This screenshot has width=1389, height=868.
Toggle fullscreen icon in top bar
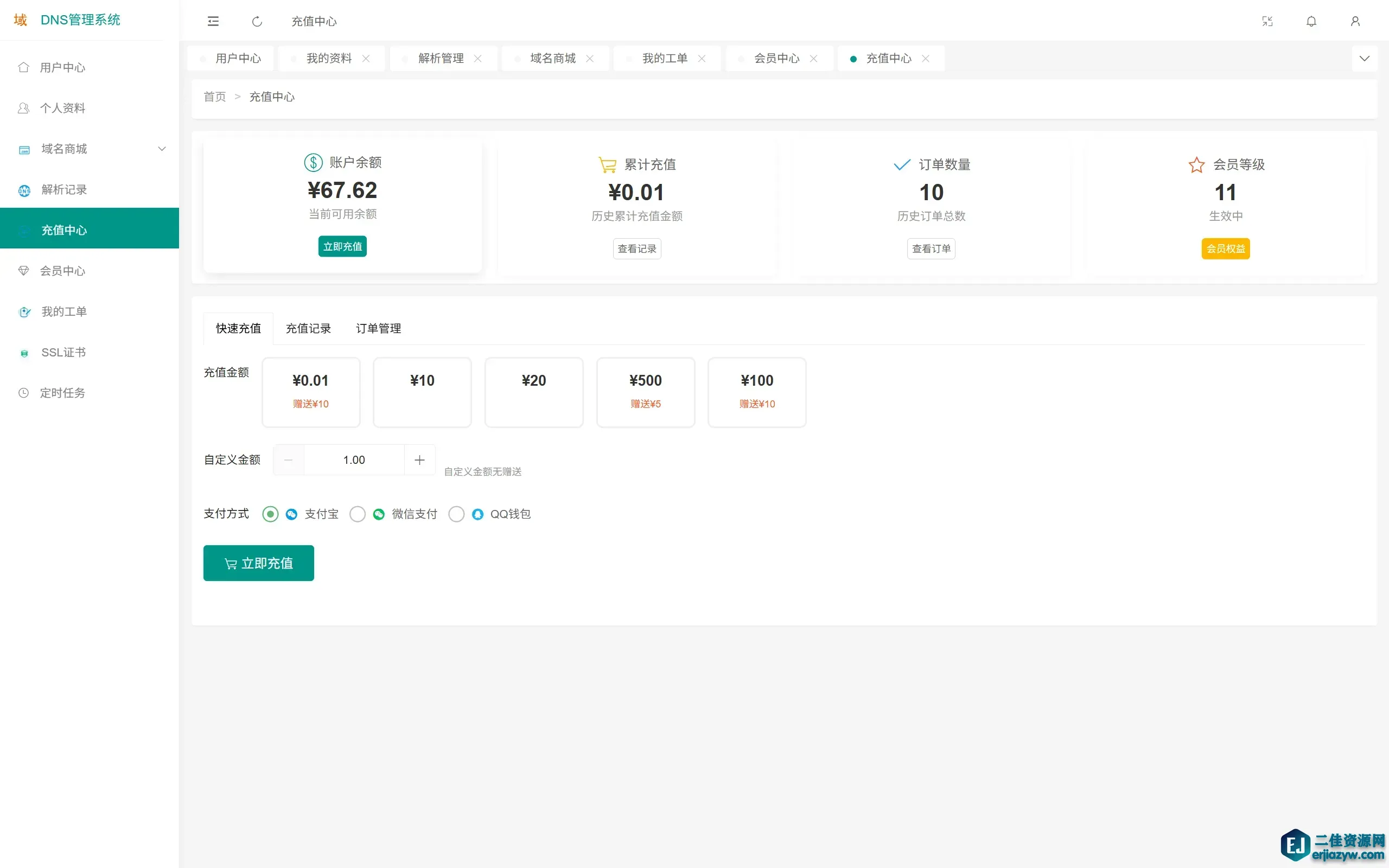coord(1267,21)
